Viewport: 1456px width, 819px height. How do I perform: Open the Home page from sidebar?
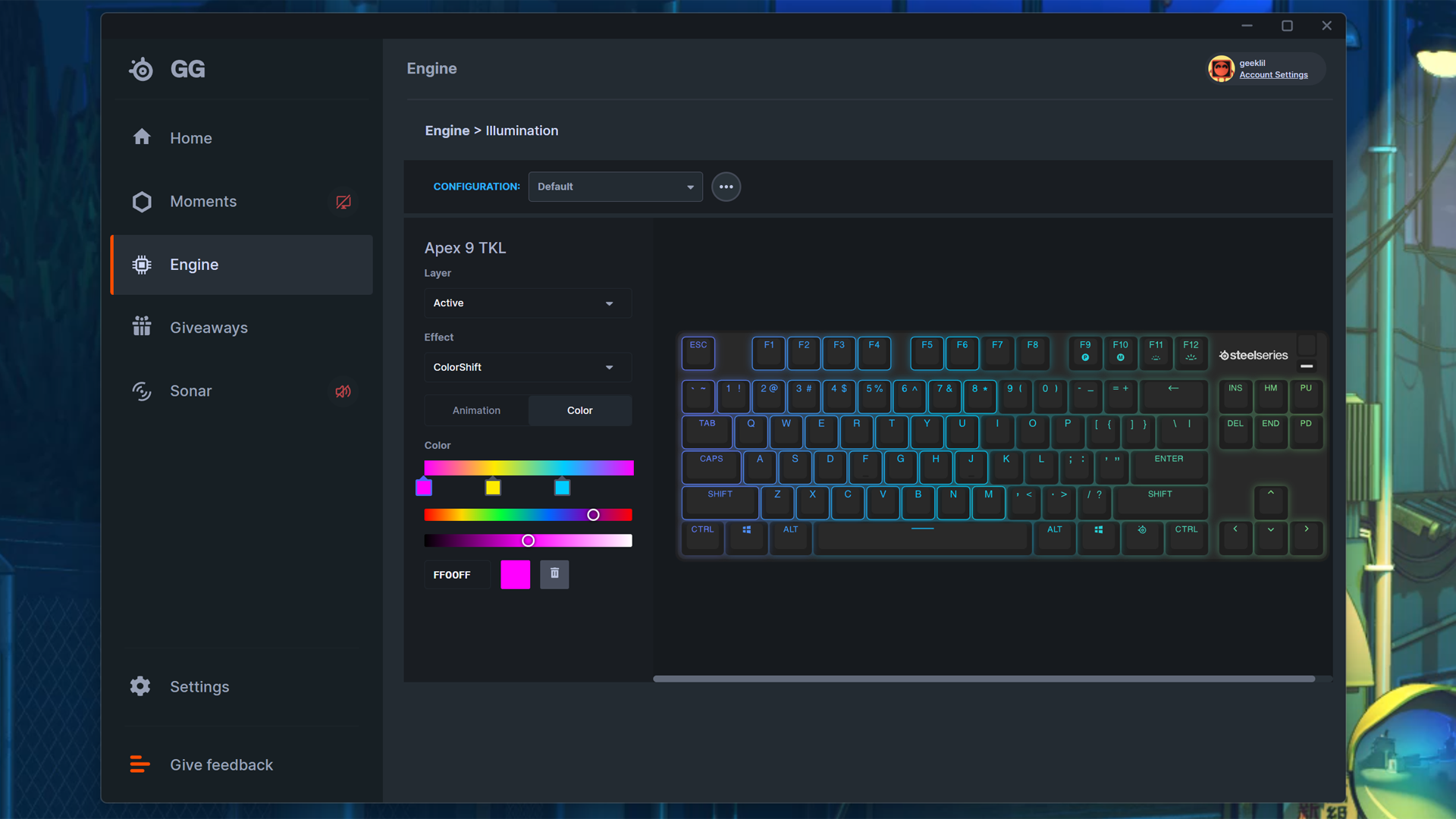241,138
